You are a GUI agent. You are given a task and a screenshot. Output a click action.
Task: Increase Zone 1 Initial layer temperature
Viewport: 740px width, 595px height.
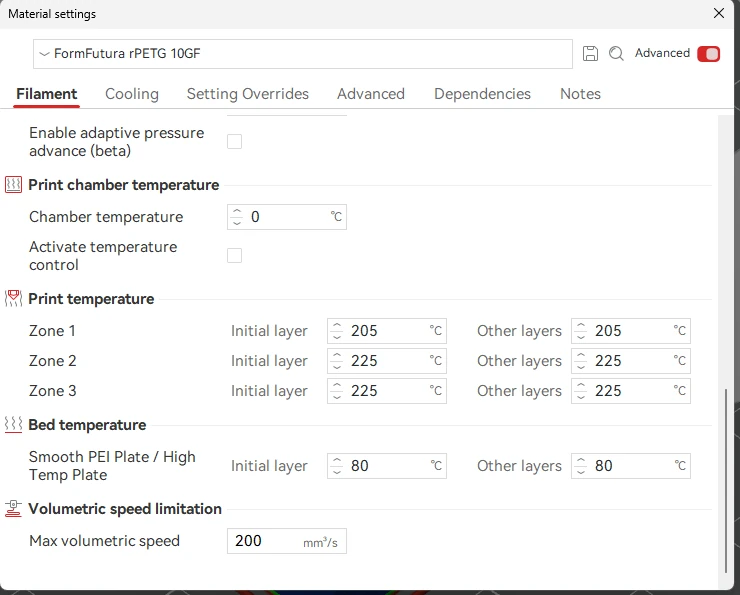336,326
